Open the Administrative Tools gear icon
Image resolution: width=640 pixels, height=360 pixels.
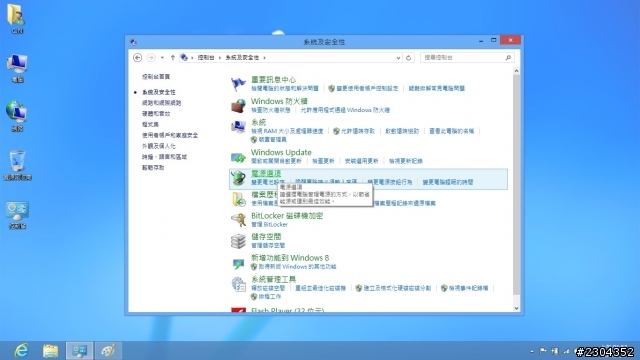(x=238, y=284)
